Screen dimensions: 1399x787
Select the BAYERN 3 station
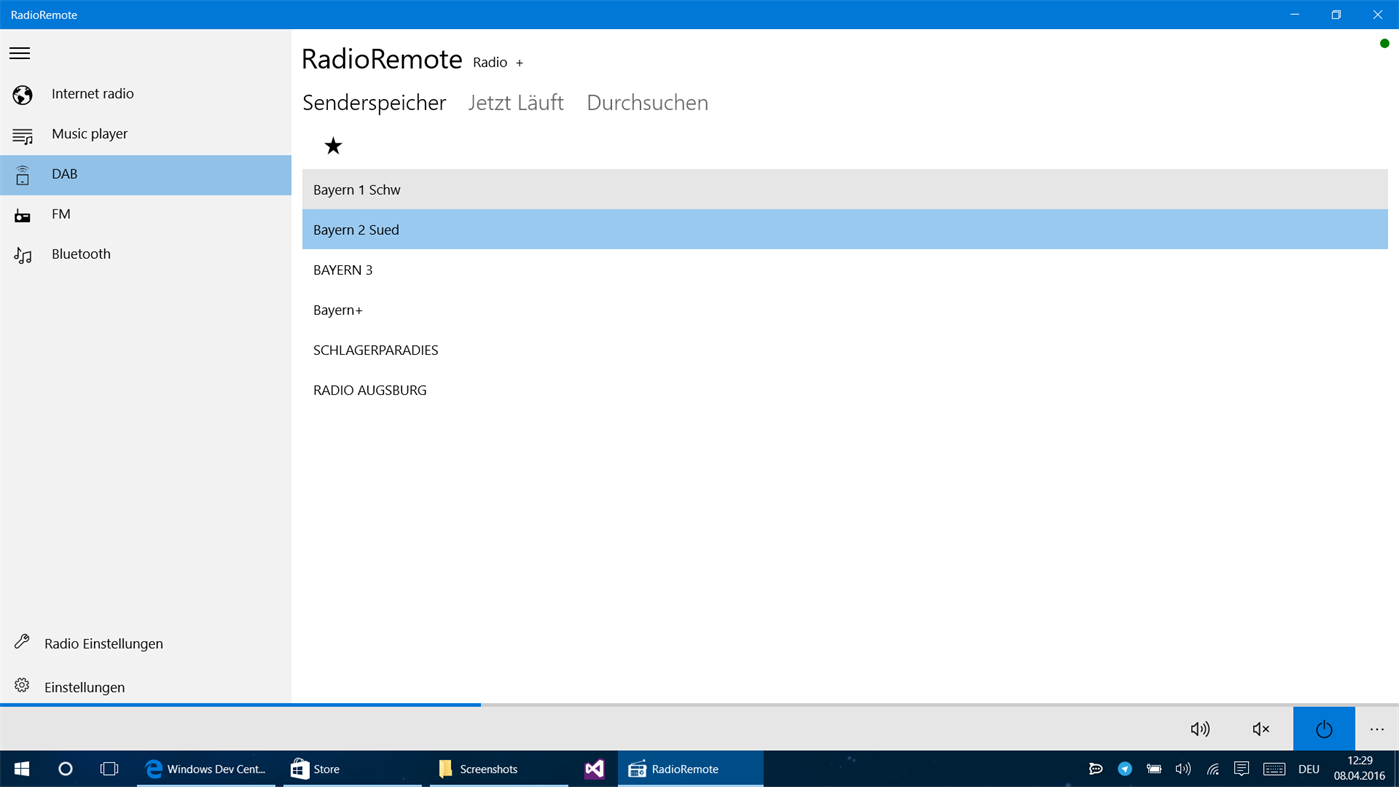click(342, 269)
